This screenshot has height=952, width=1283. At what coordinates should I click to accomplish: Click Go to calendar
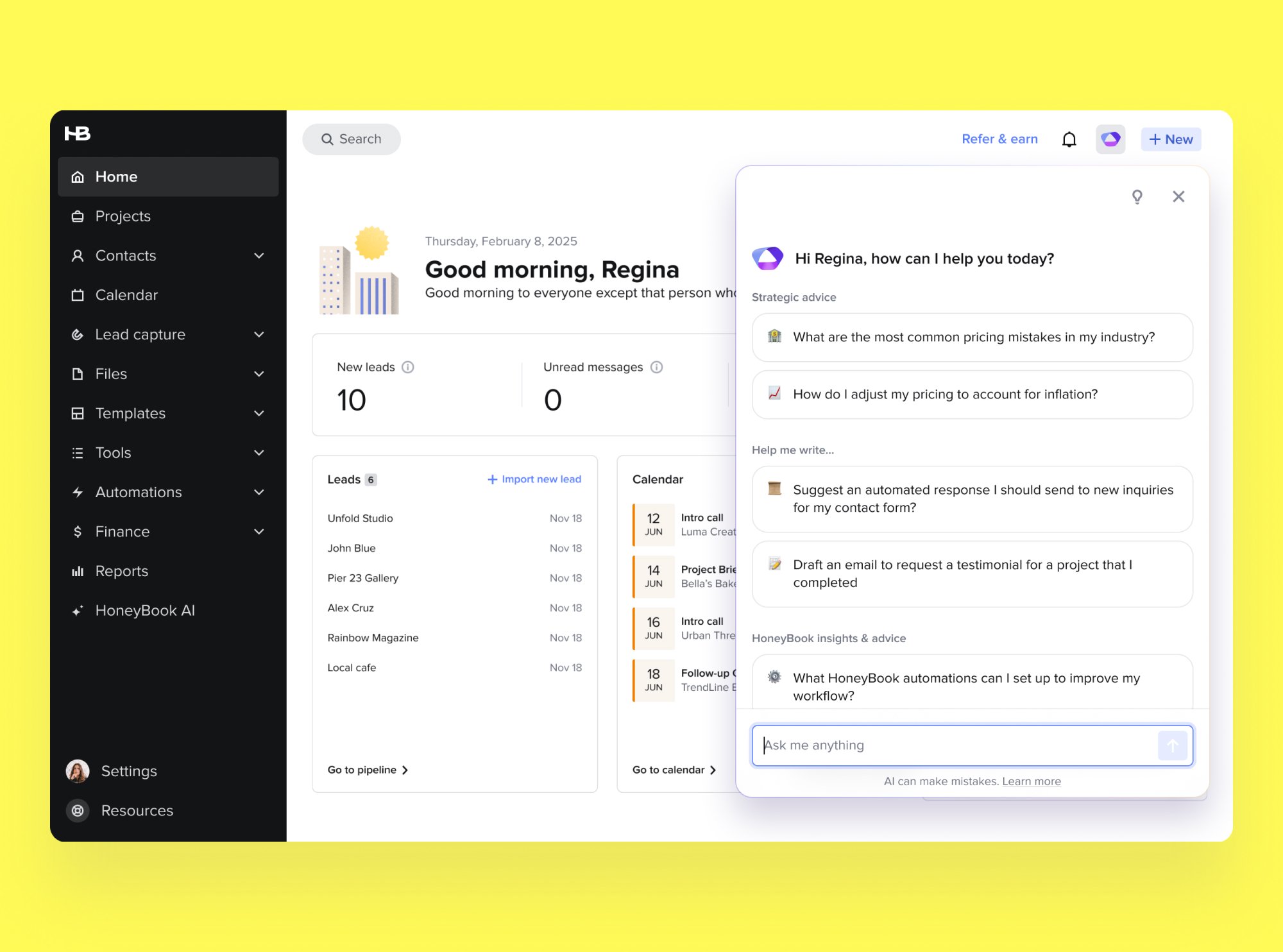(x=674, y=770)
